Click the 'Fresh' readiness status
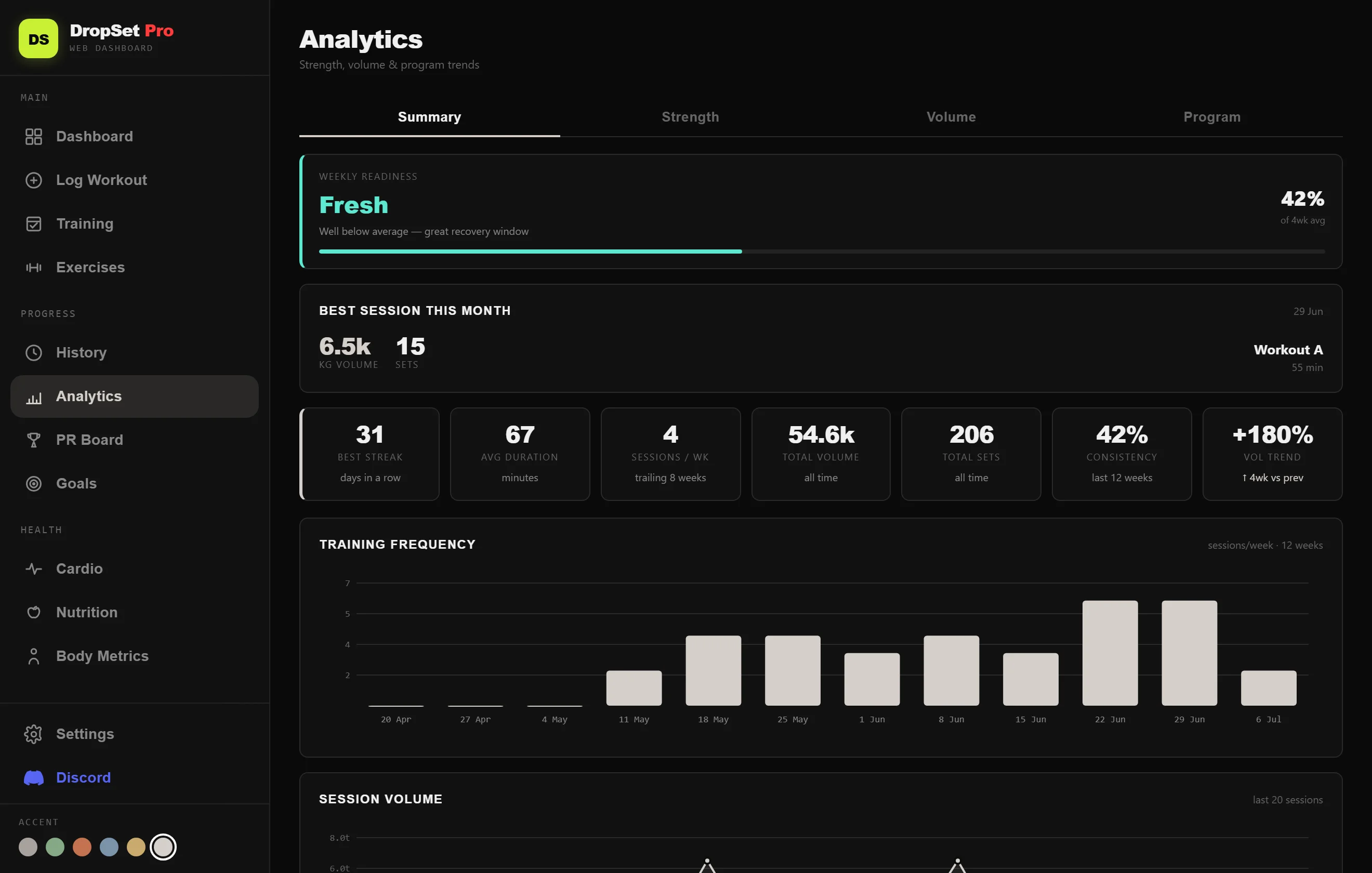1372x873 pixels. (x=353, y=205)
